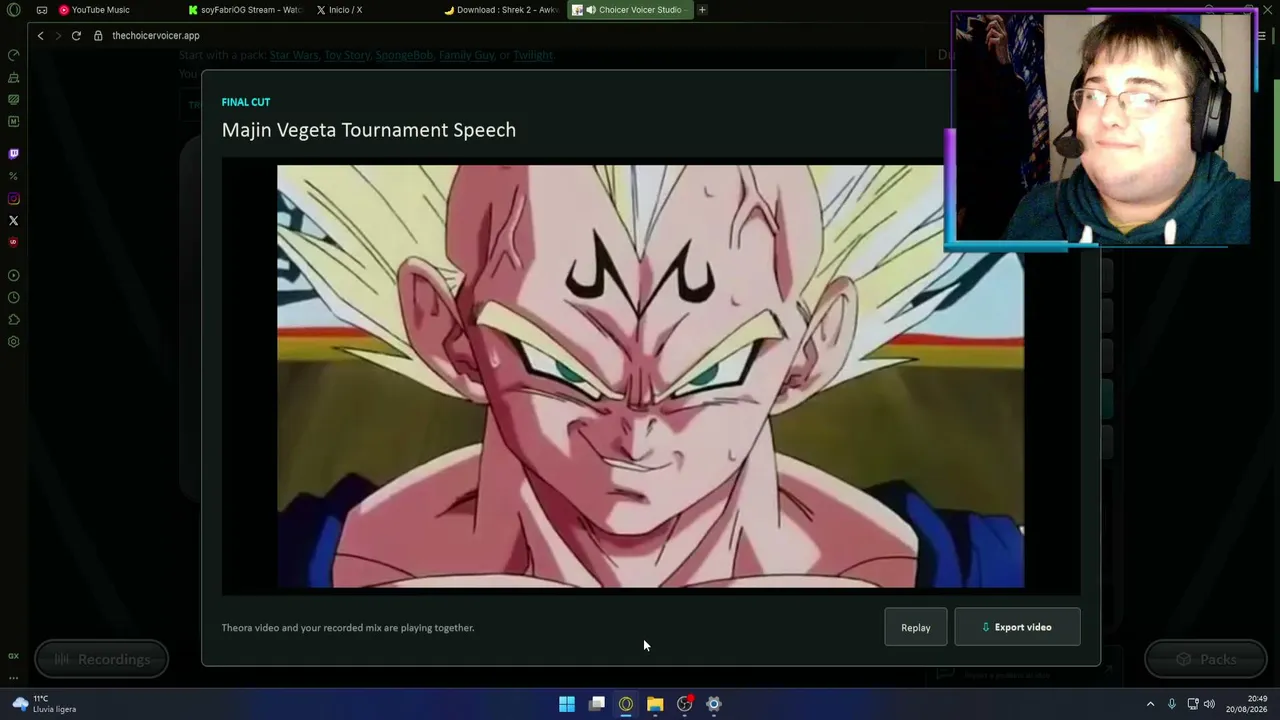This screenshot has height=720, width=1280.
Task: Open the Star Wars pack link
Action: 294,55
